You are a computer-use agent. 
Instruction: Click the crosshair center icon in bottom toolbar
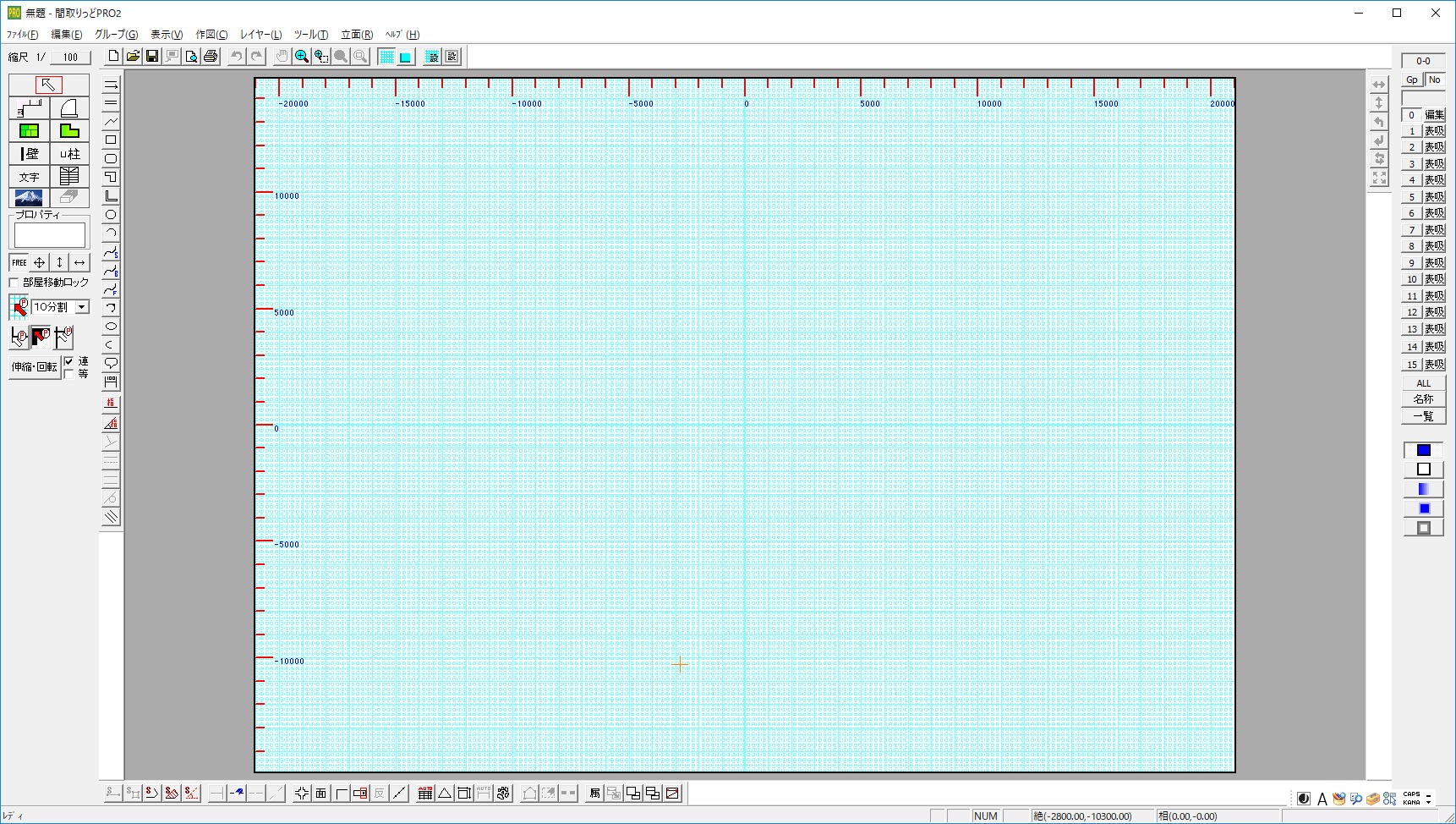(x=302, y=793)
